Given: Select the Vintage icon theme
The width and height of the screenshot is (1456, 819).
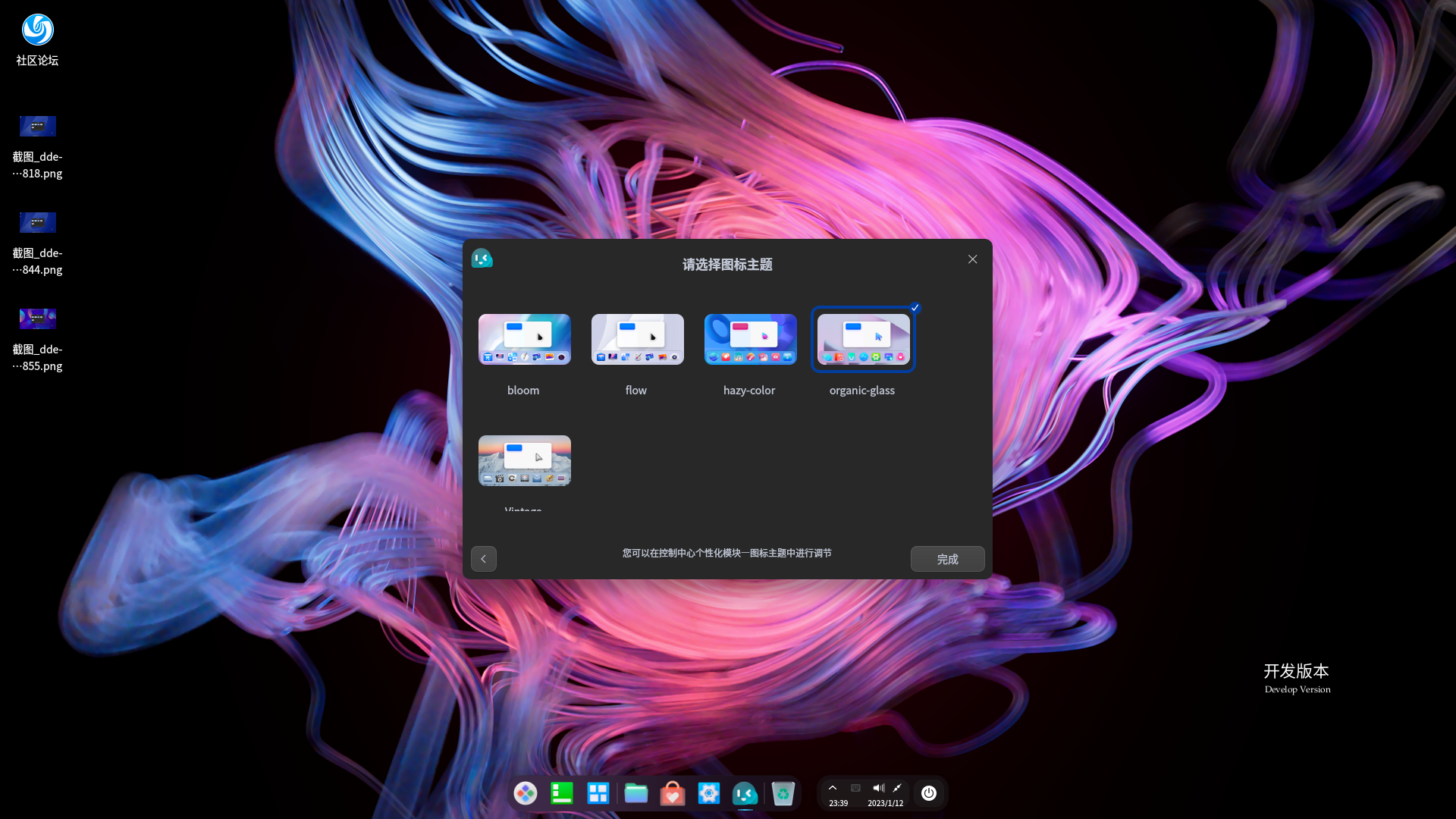Looking at the screenshot, I should pyautogui.click(x=524, y=460).
